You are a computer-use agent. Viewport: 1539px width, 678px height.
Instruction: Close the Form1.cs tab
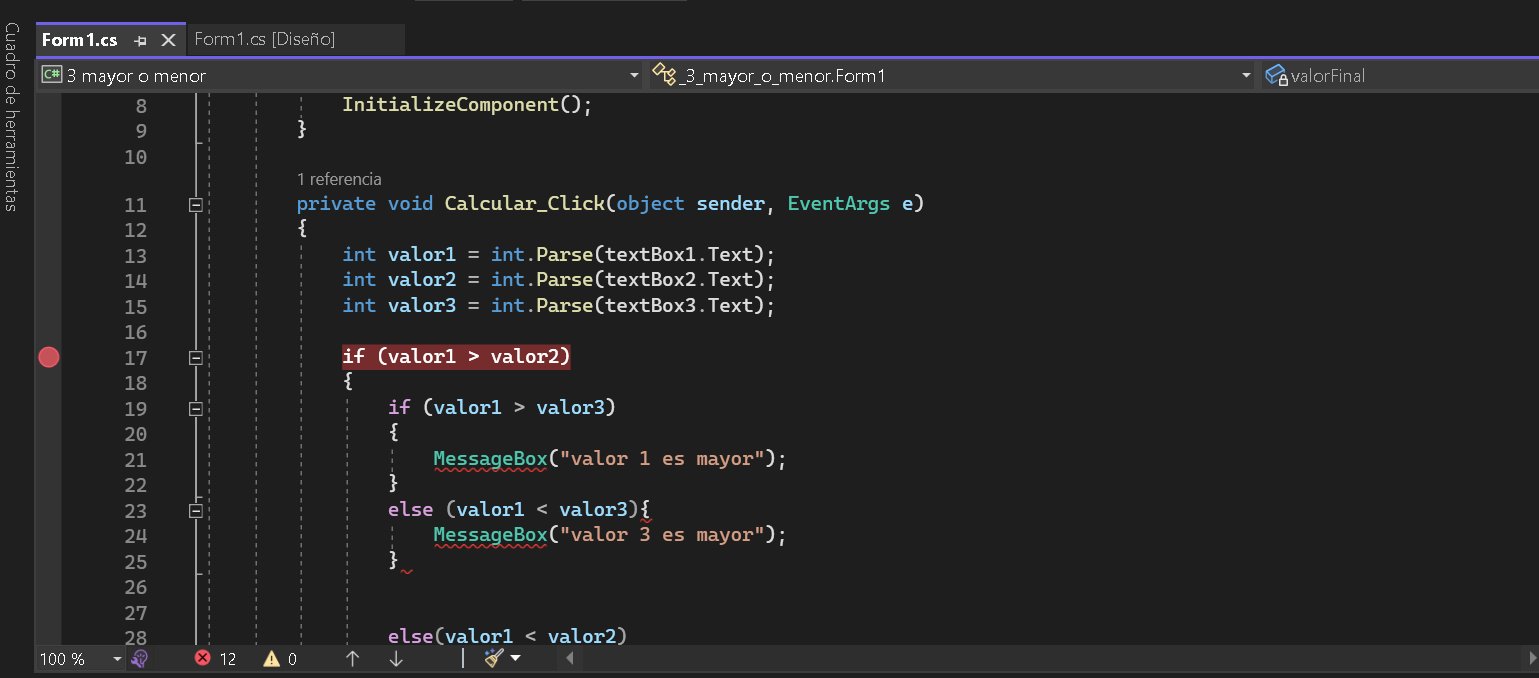(x=168, y=40)
